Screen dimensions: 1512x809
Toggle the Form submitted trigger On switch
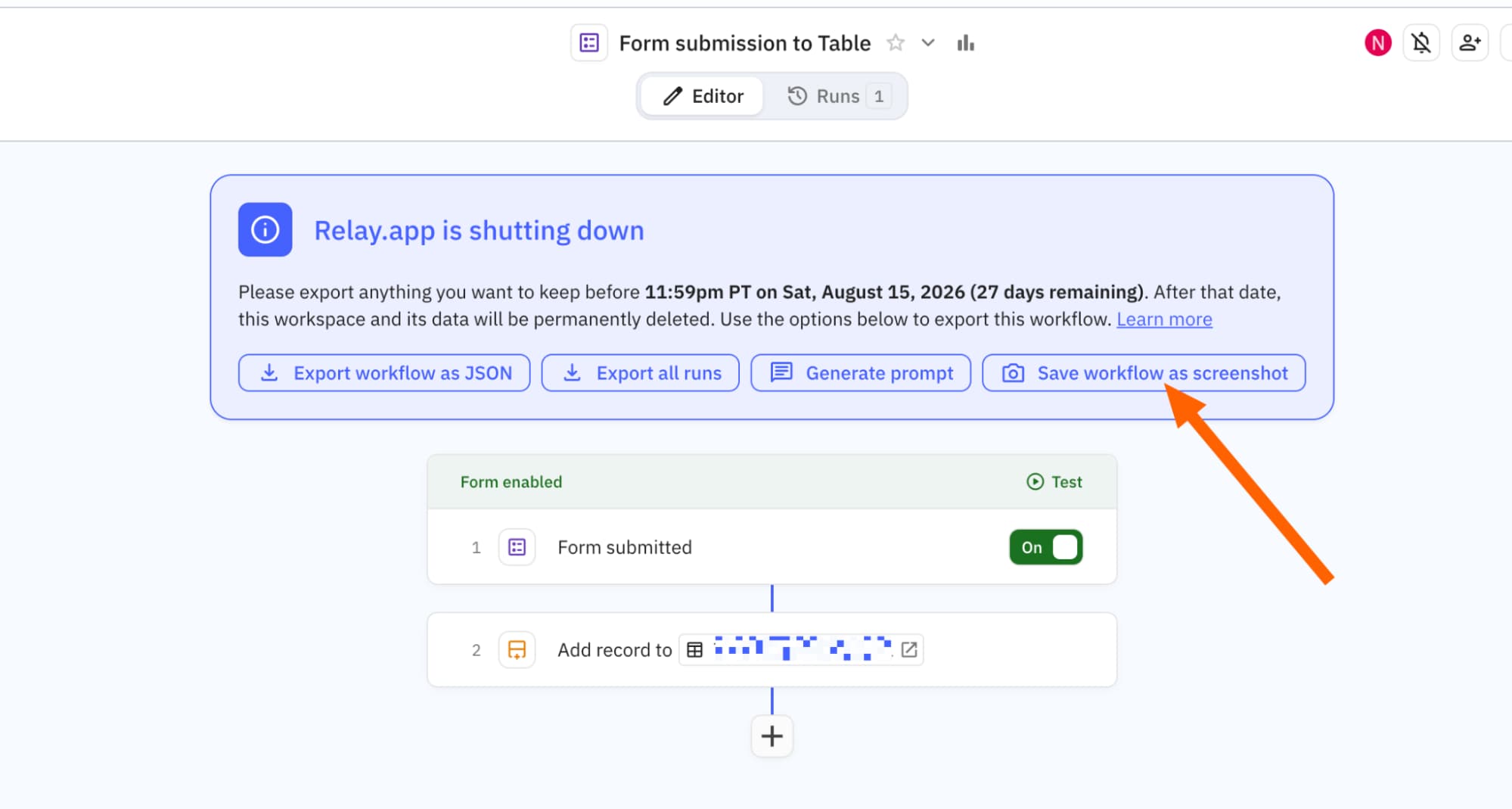[x=1046, y=547]
